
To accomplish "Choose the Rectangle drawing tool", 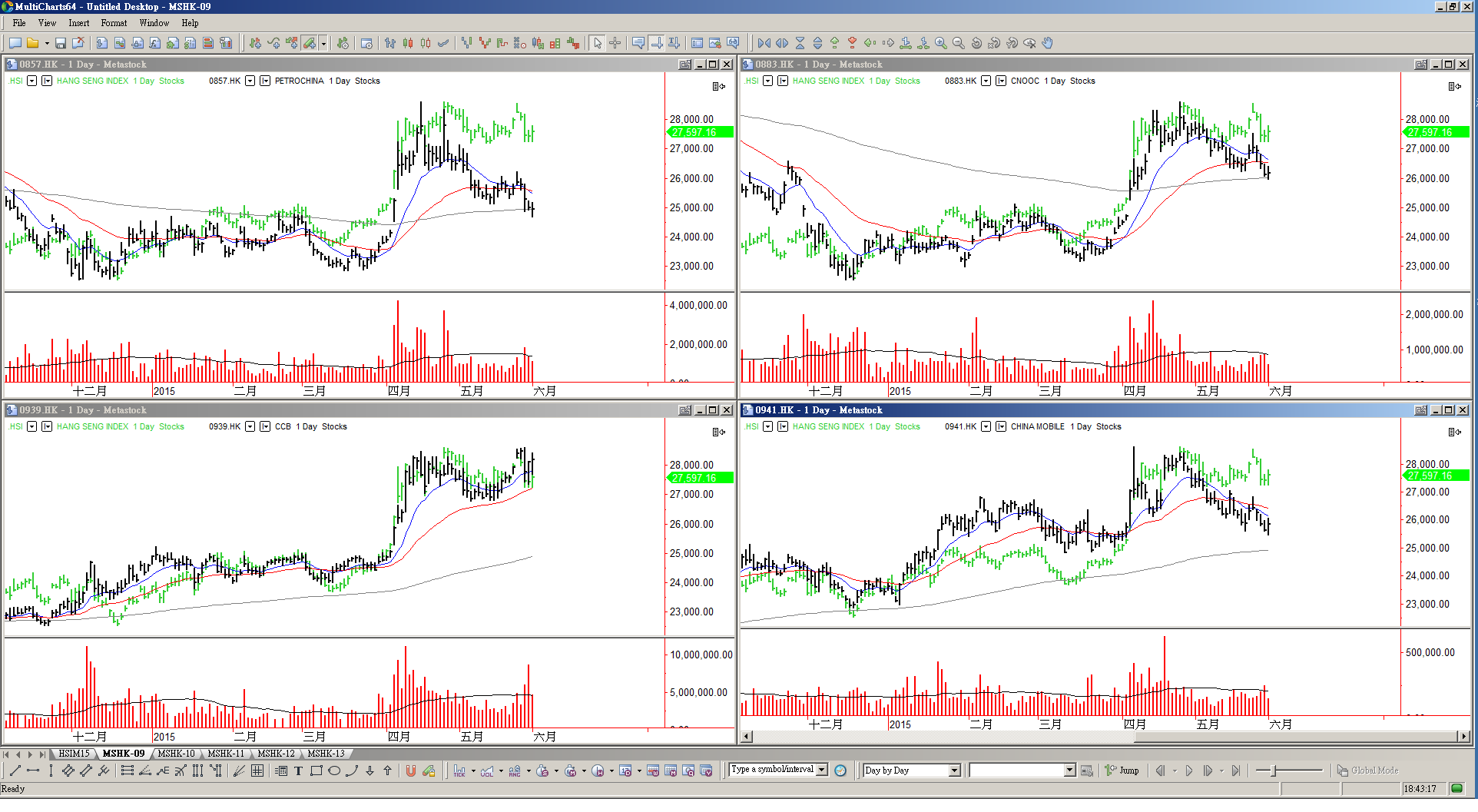I will (x=316, y=771).
